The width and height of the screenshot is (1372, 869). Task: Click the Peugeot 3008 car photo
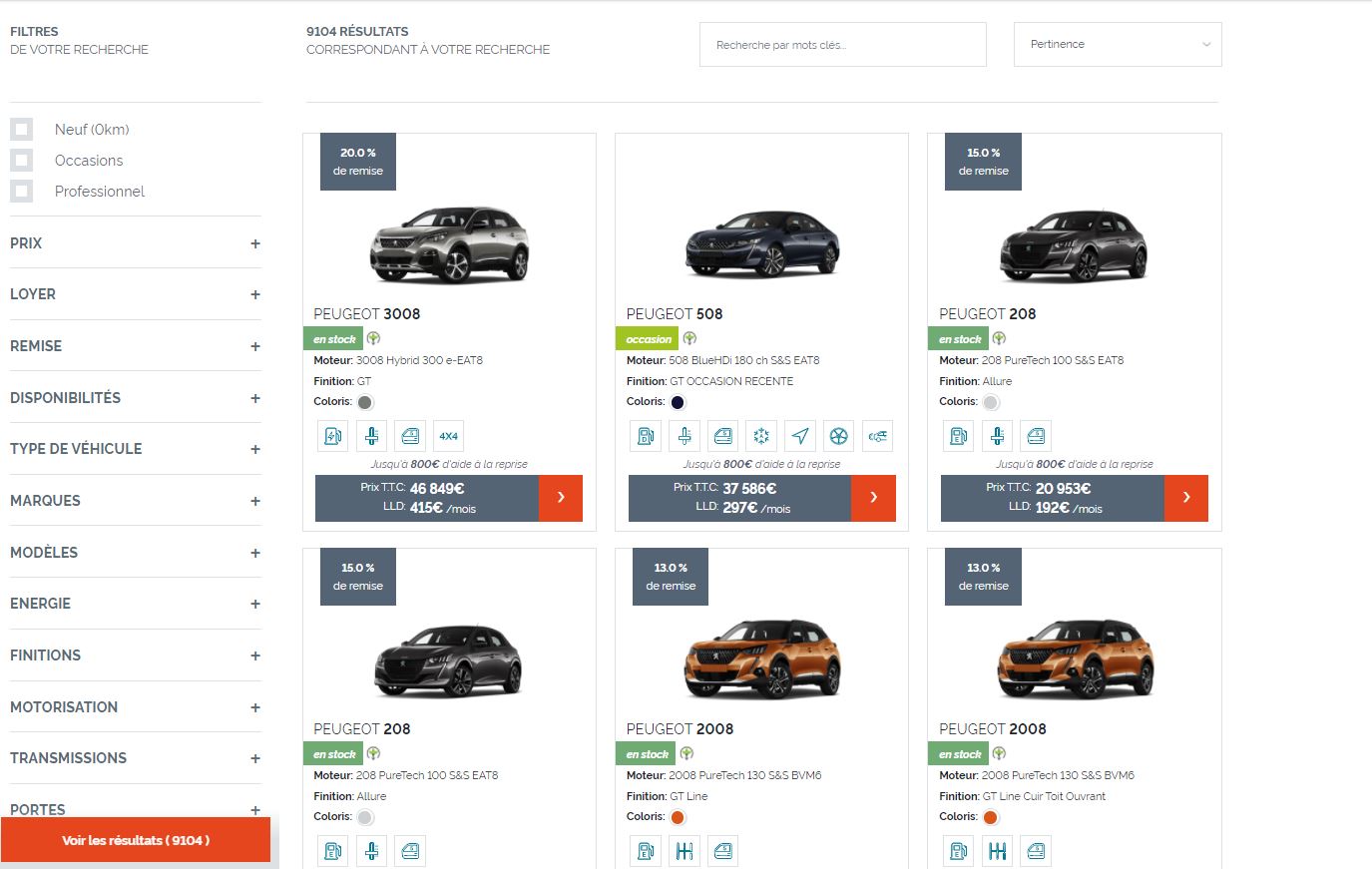coord(449,244)
